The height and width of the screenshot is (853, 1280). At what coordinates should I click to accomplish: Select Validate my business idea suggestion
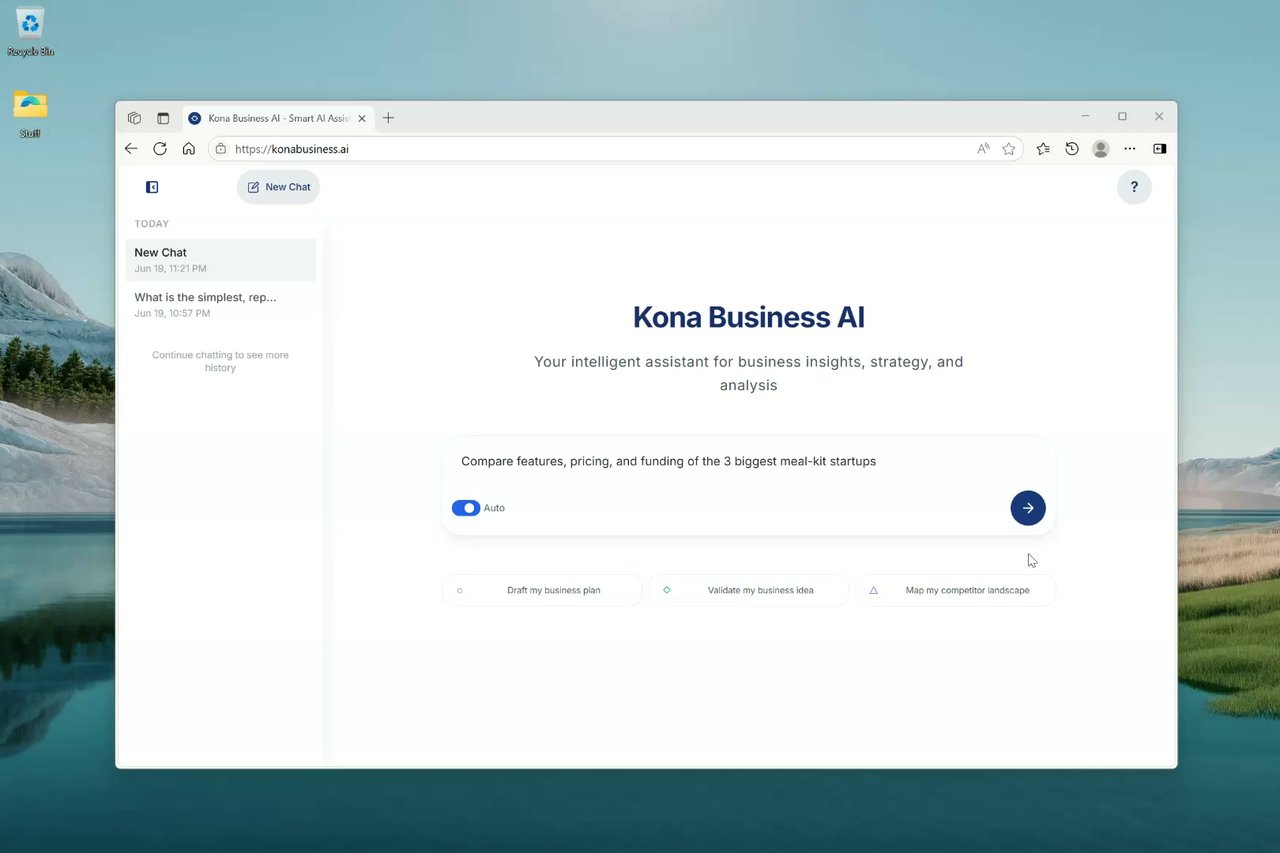pyautogui.click(x=749, y=590)
